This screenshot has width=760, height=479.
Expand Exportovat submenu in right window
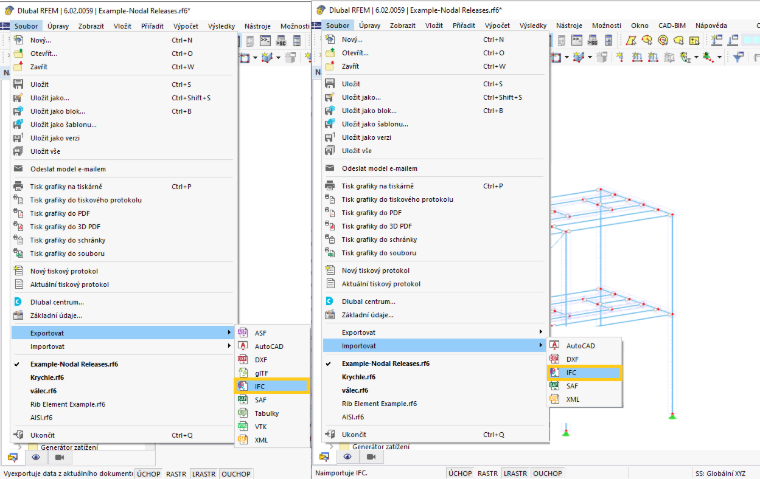435,332
